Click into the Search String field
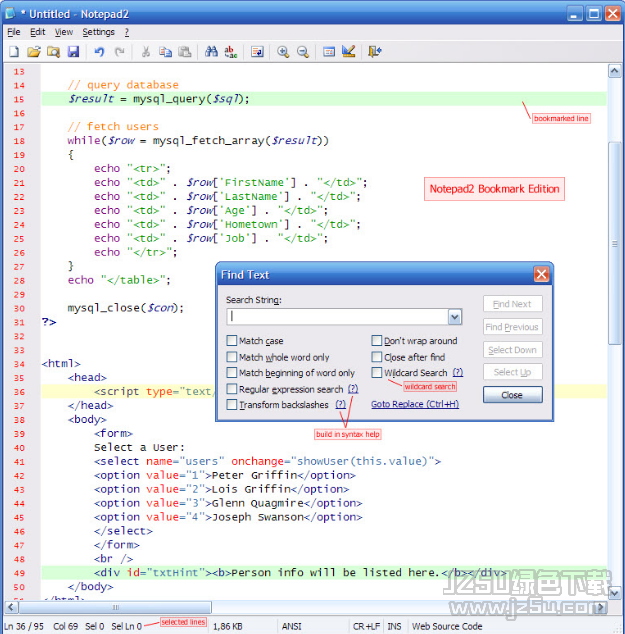This screenshot has height=634, width=625. coord(337,317)
